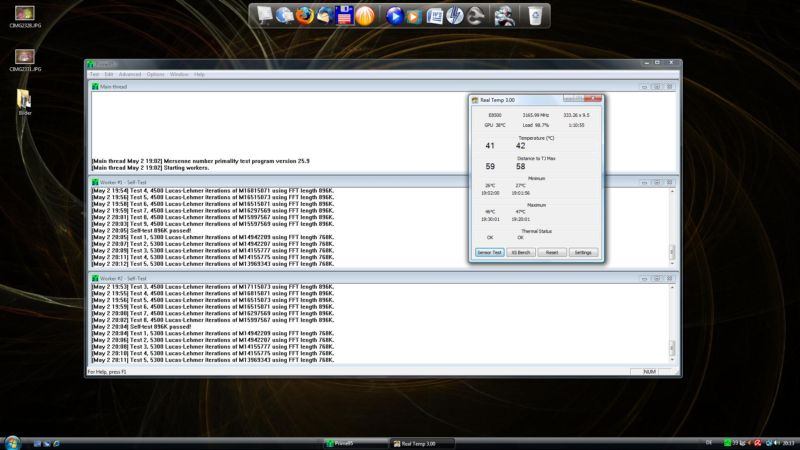Click the Show Desktop quick launch icon
Viewport: 800px width, 450px height.
tap(37, 443)
